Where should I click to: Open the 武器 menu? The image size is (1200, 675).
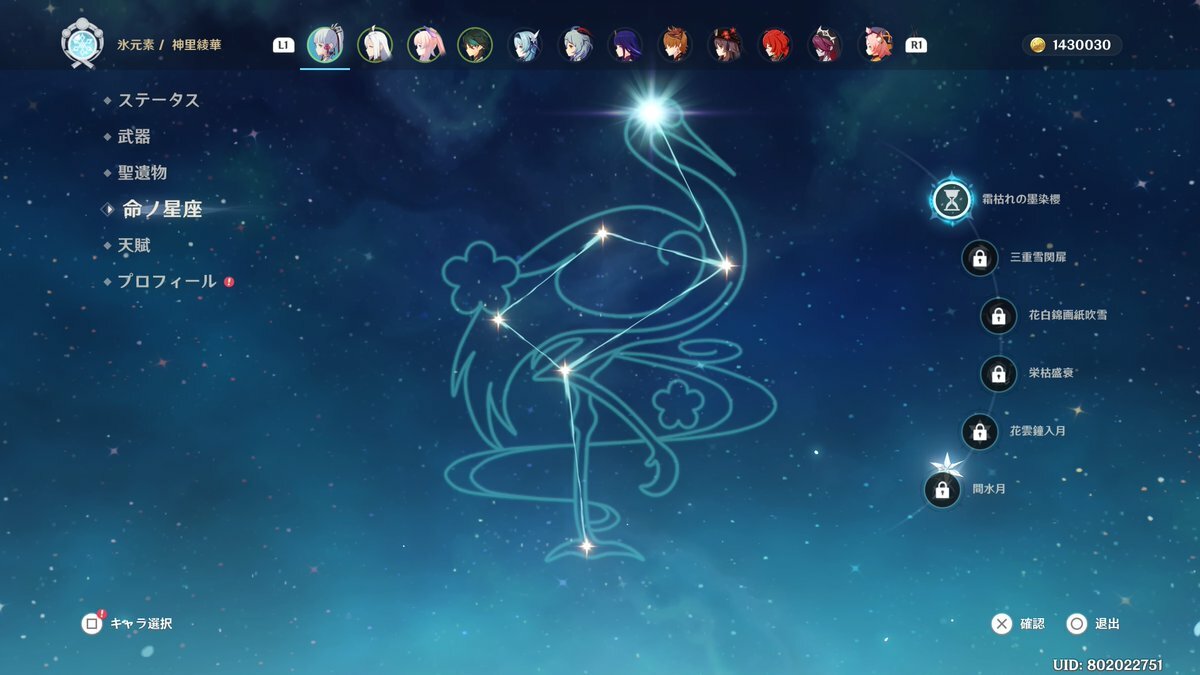pyautogui.click(x=134, y=136)
